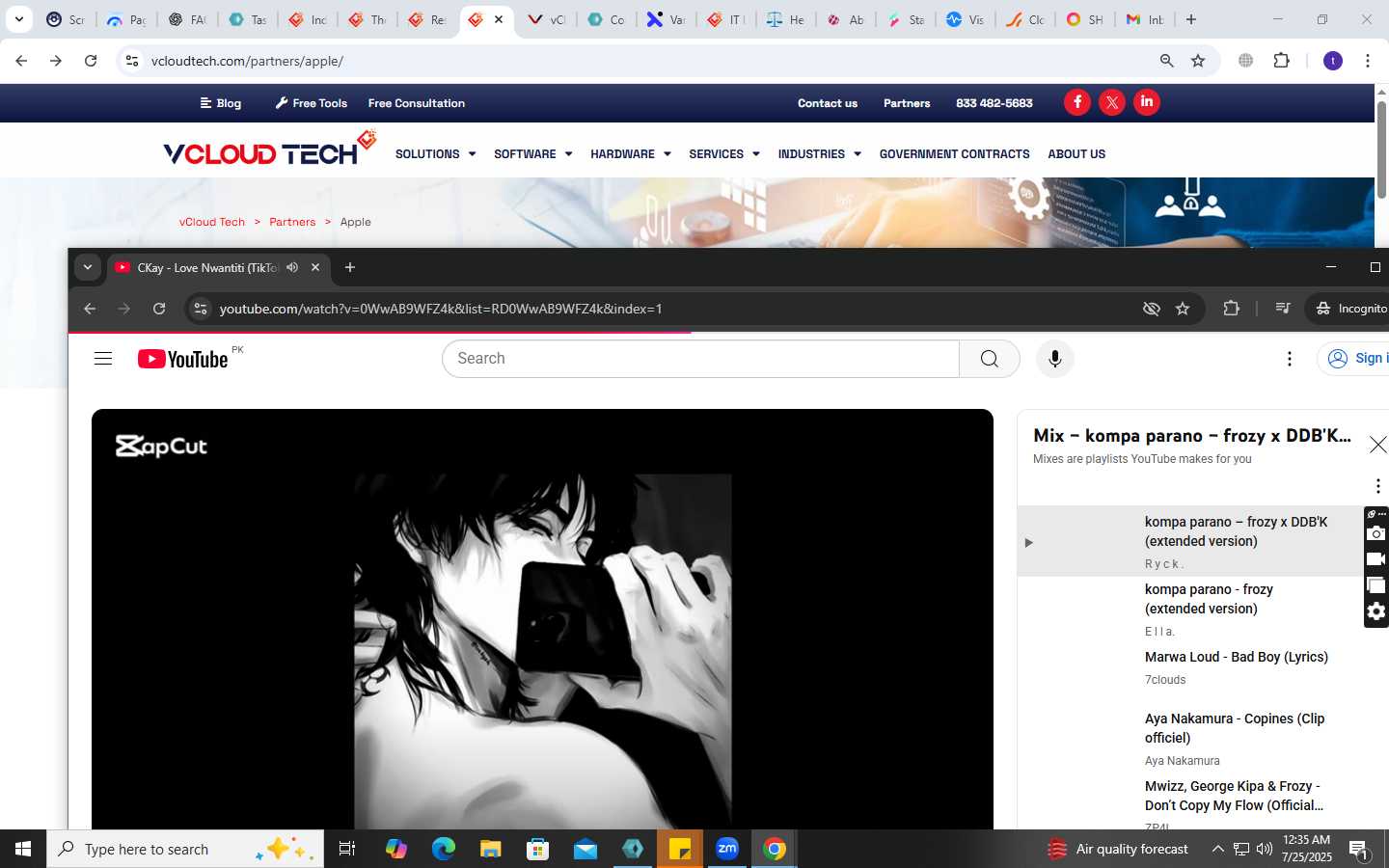
Task: Click the YouTube search magnifier button
Action: click(990, 359)
